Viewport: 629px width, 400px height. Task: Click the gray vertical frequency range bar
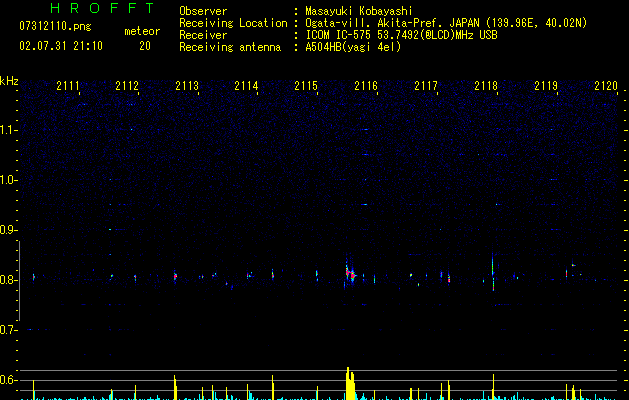tap(19, 281)
